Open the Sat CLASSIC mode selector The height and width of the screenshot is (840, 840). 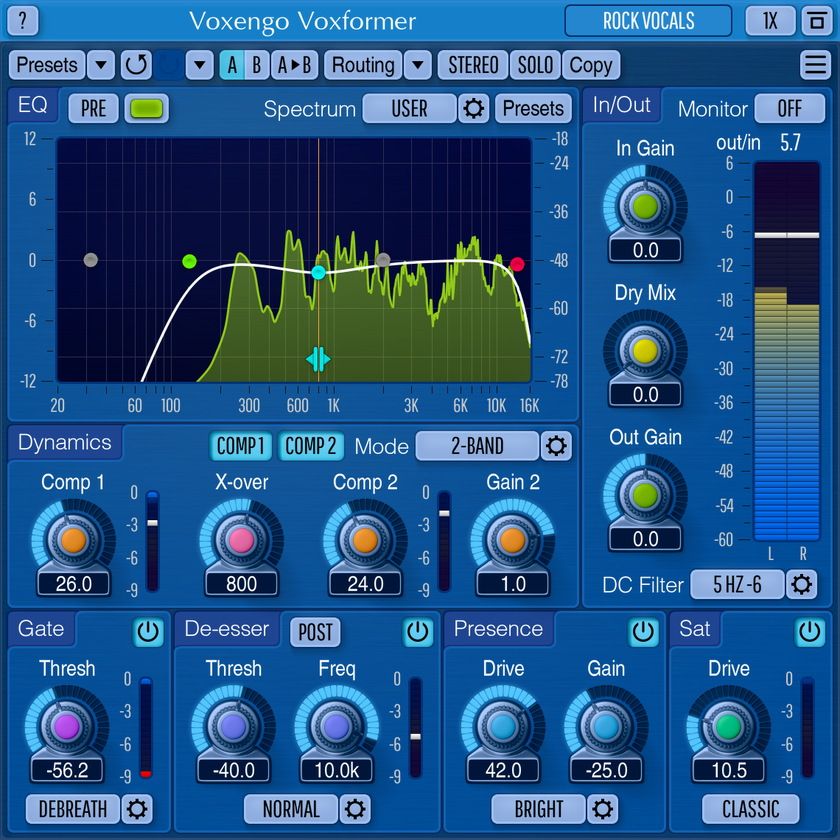[751, 809]
